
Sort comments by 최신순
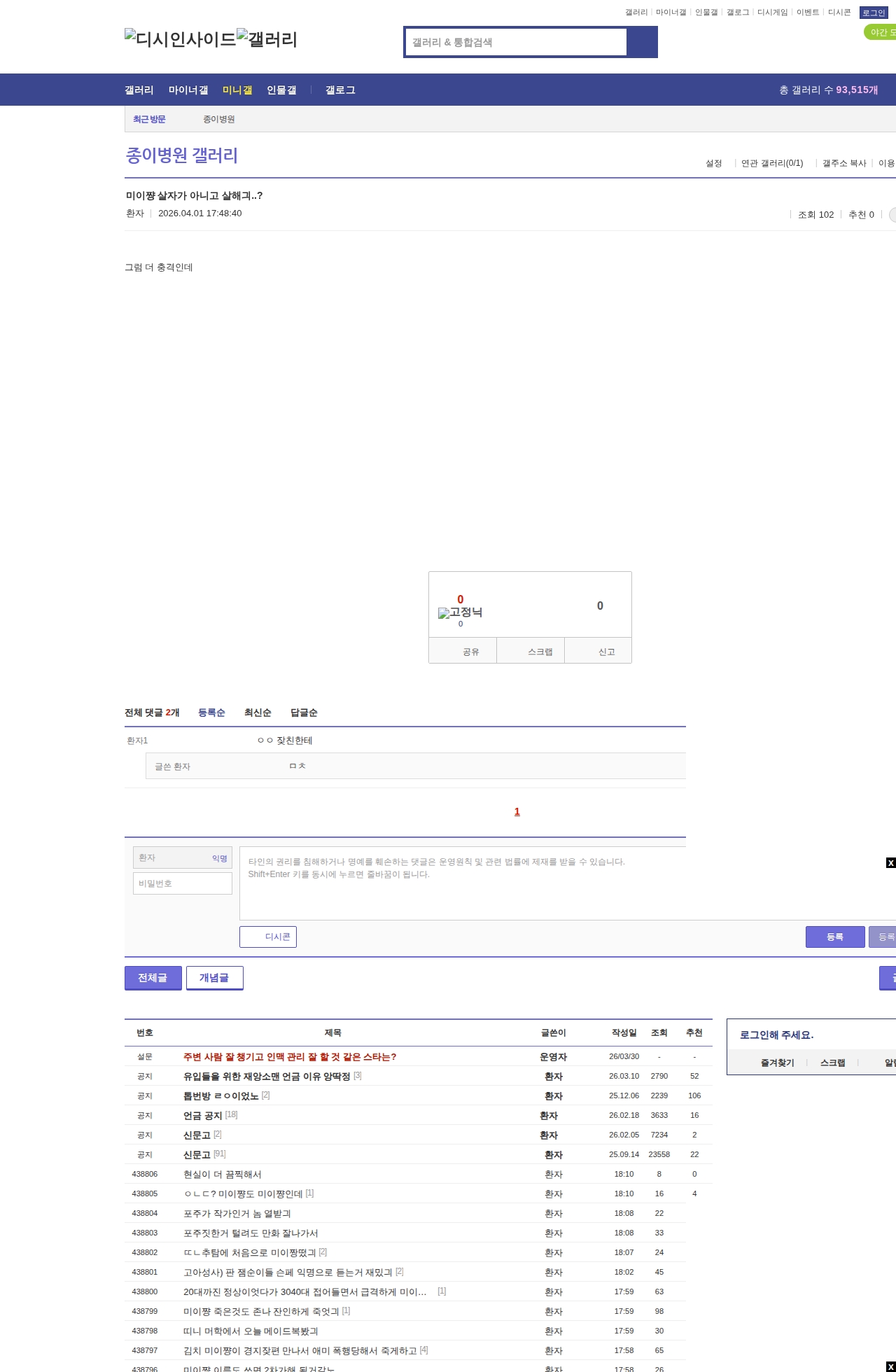pyautogui.click(x=257, y=713)
